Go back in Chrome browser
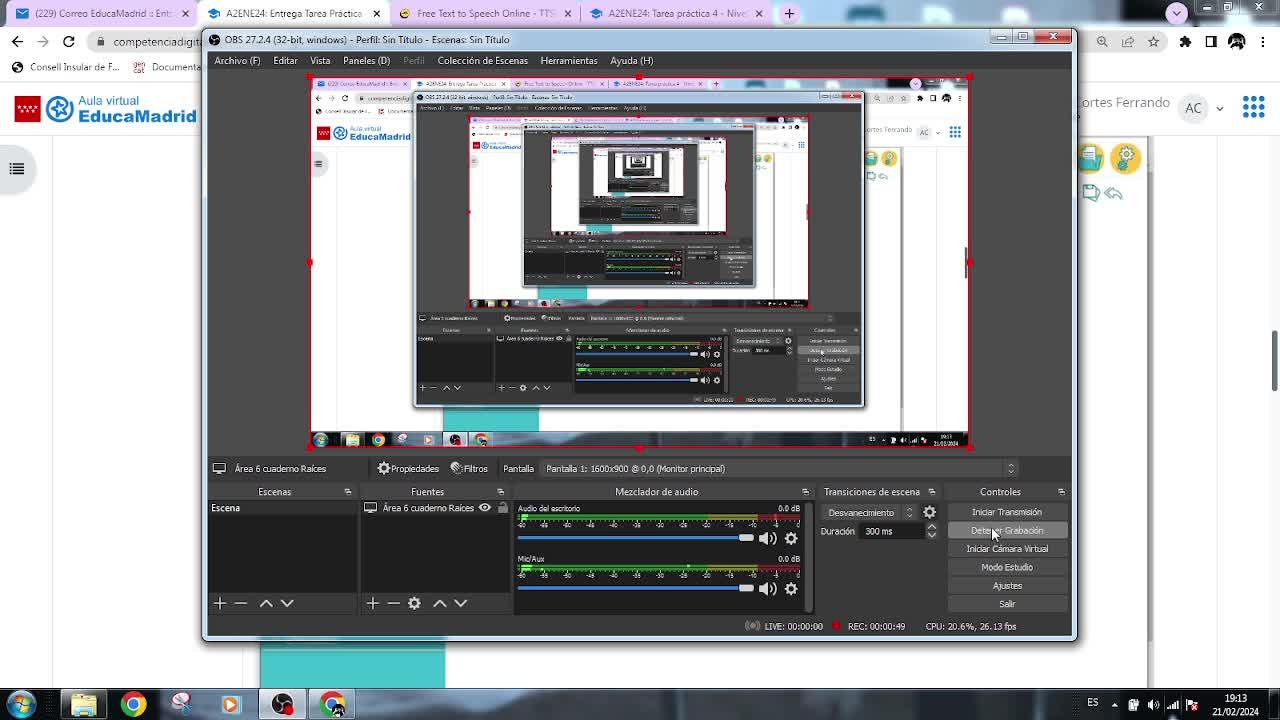 [17, 42]
